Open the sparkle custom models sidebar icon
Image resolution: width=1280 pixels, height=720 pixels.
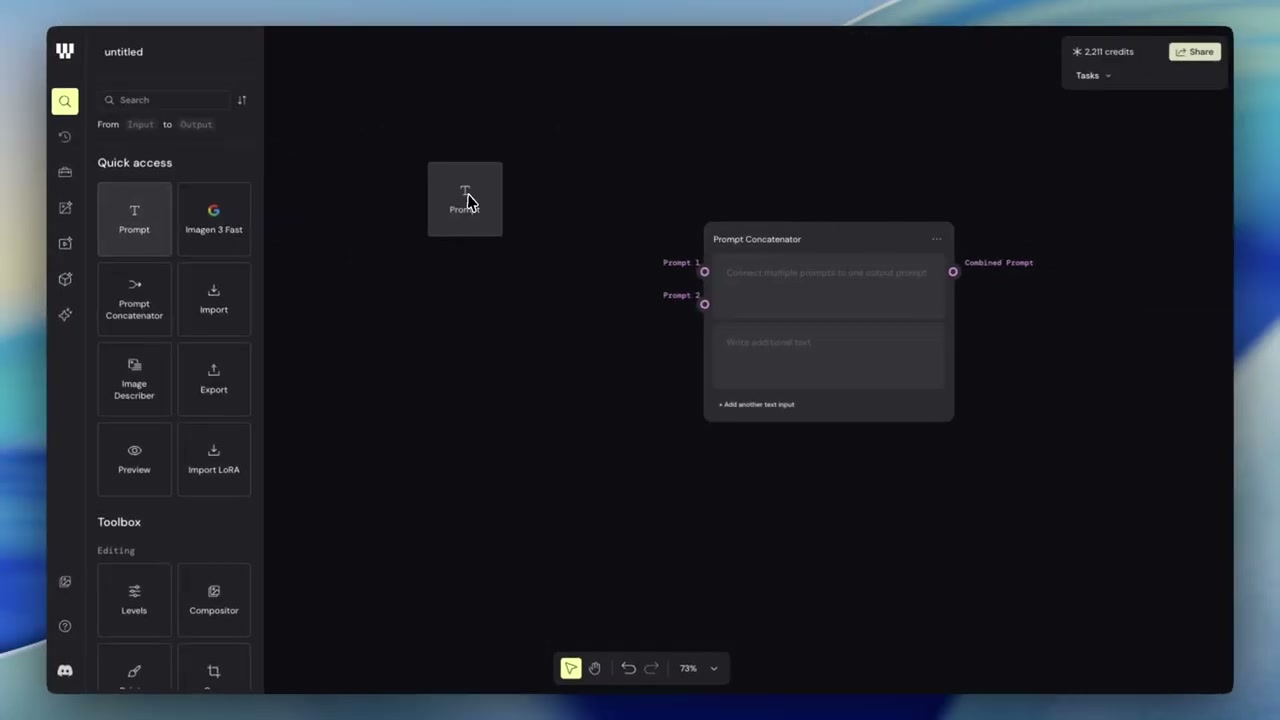pyautogui.click(x=65, y=315)
